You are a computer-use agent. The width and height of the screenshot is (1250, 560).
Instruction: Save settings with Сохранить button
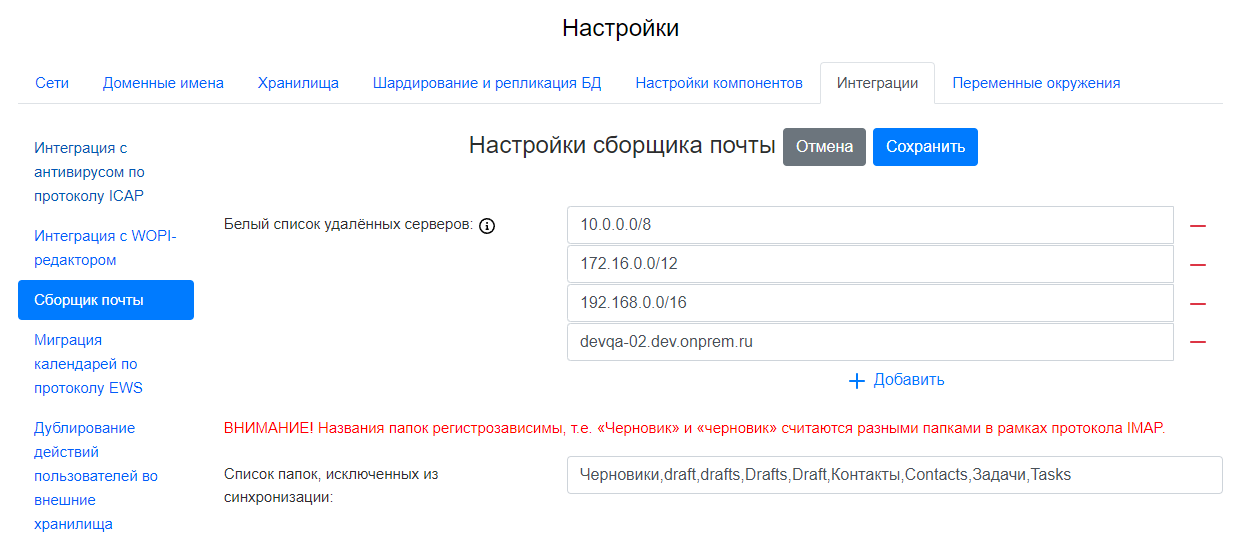pos(925,147)
